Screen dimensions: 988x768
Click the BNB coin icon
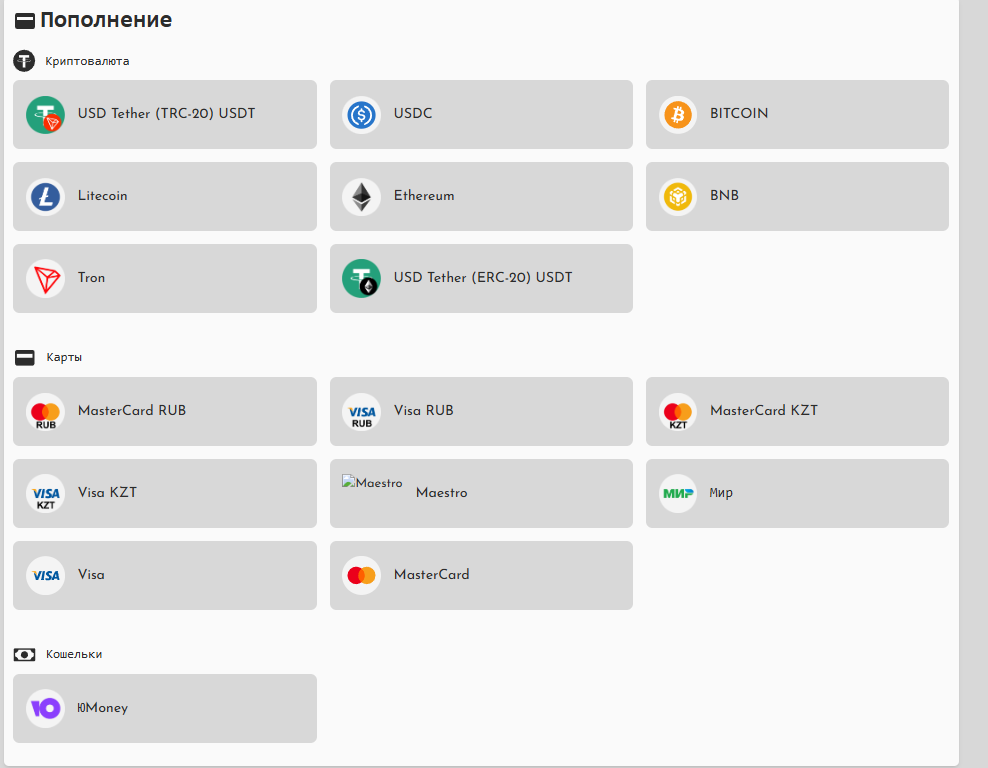click(x=678, y=197)
